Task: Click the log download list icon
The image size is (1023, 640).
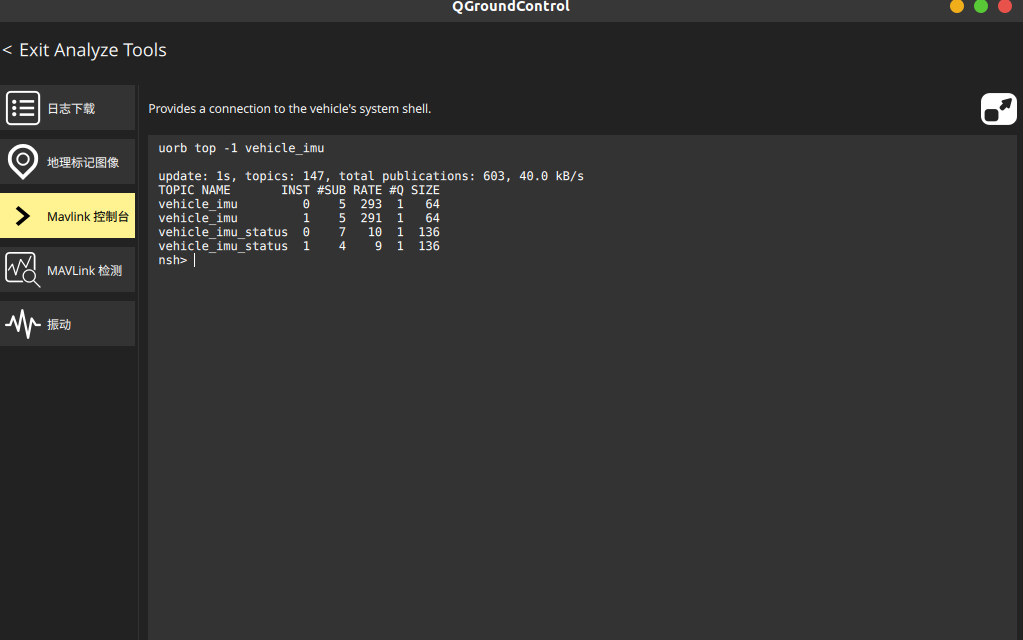Action: (x=23, y=108)
